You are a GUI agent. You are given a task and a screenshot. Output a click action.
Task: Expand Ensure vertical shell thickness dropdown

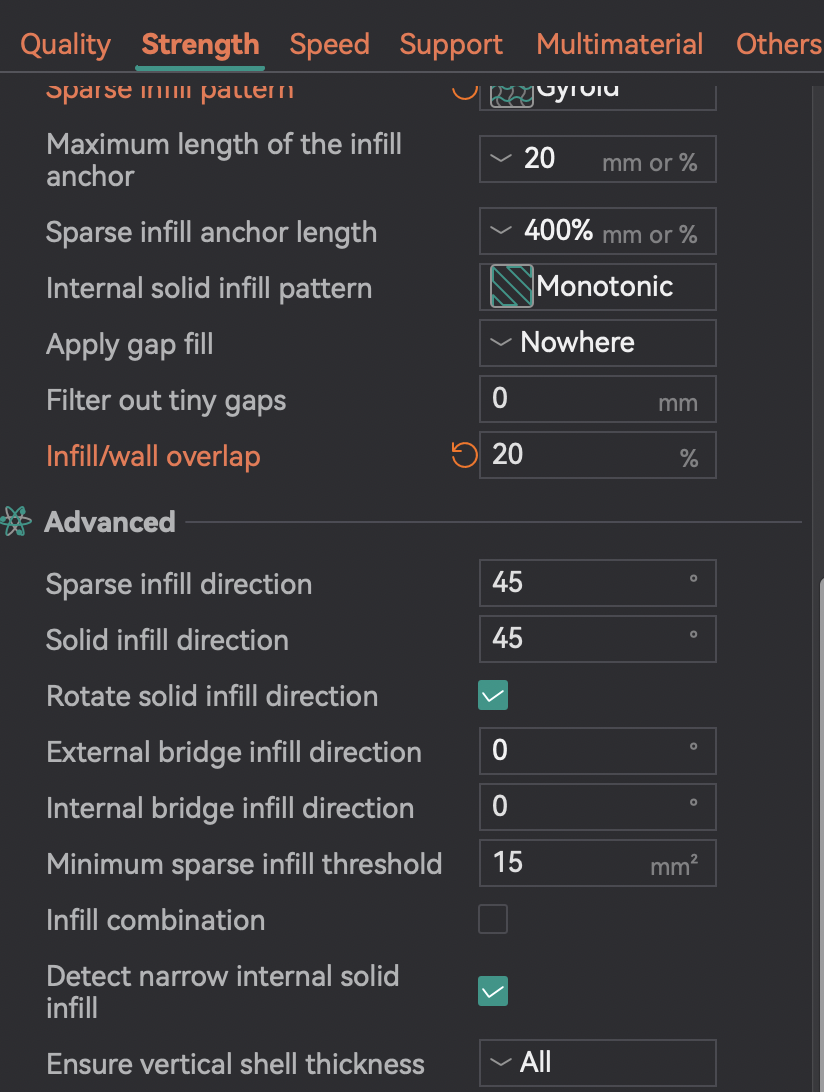(598, 1063)
